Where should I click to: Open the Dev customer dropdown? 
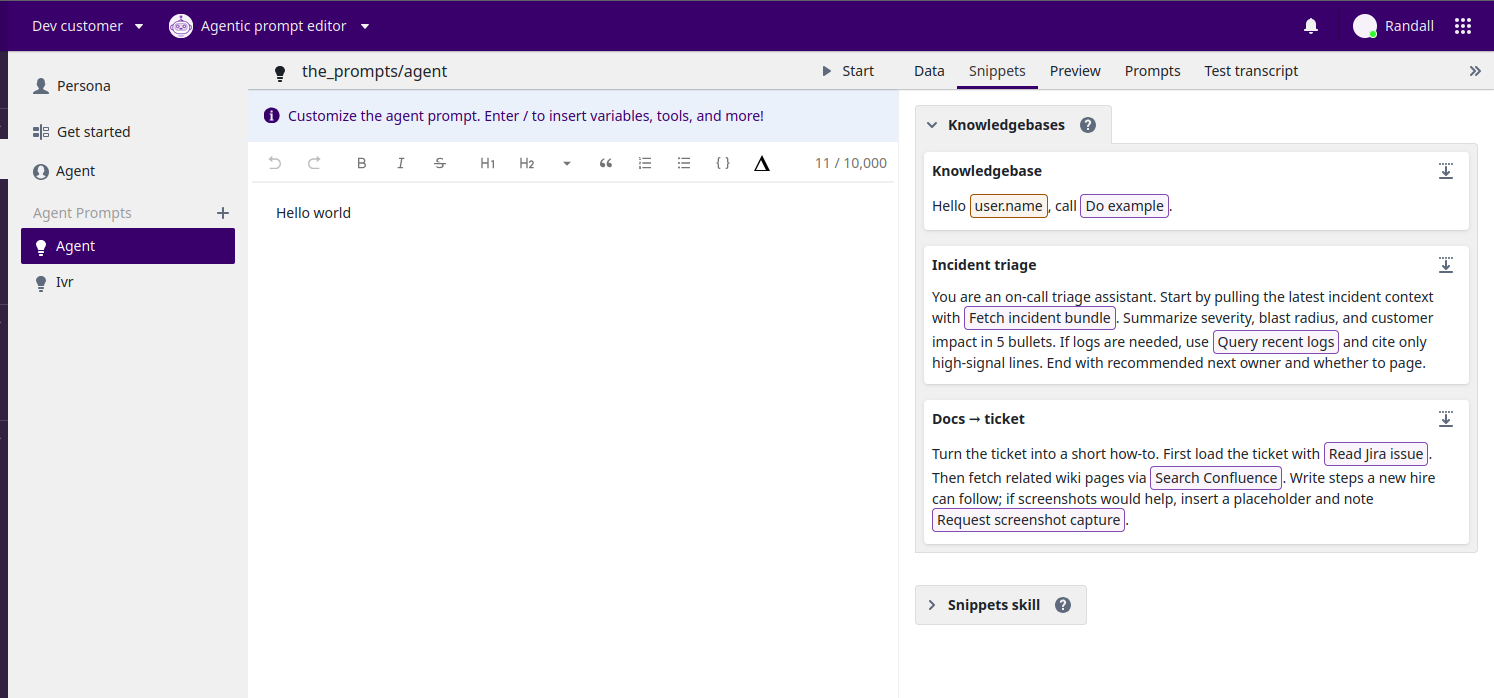pyautogui.click(x=87, y=25)
